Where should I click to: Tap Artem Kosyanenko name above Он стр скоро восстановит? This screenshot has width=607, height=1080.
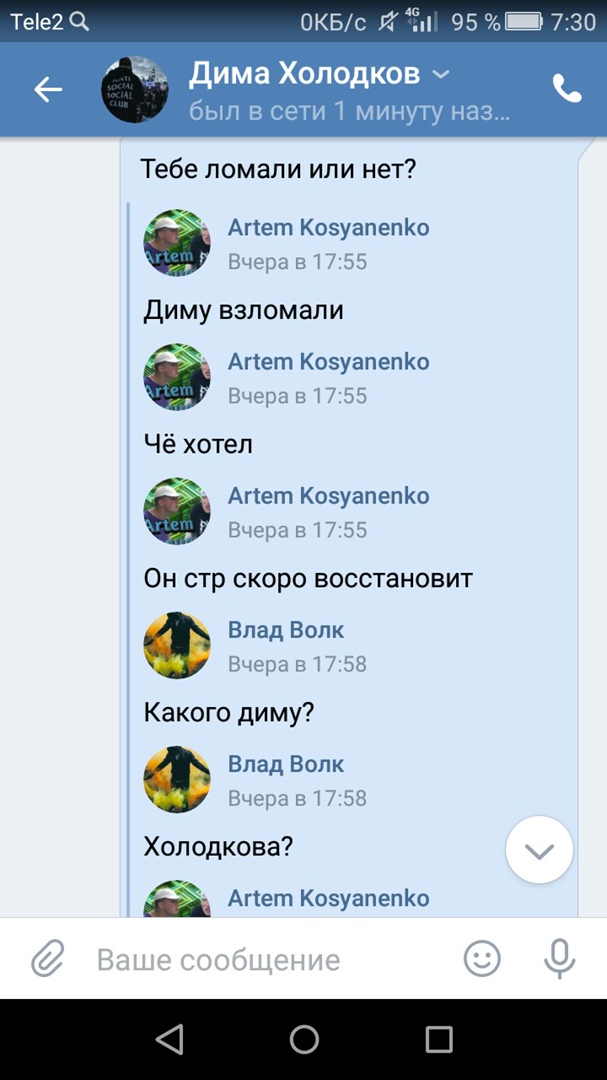click(x=329, y=495)
